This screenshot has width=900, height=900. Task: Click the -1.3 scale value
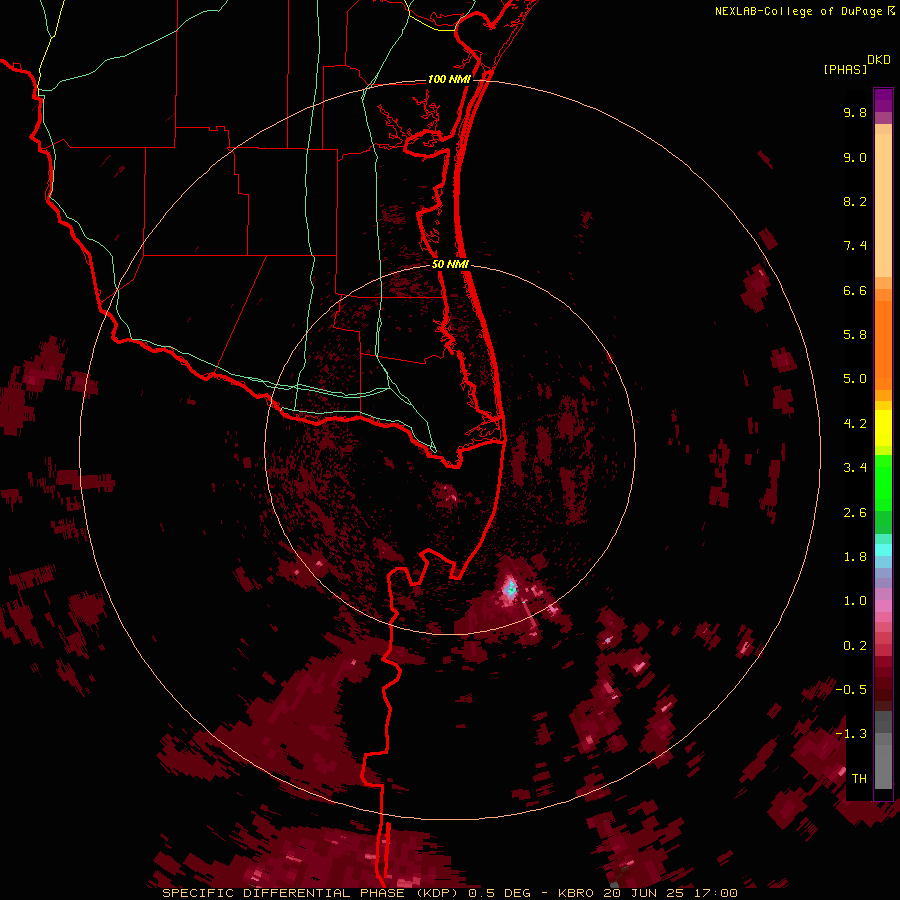[851, 734]
